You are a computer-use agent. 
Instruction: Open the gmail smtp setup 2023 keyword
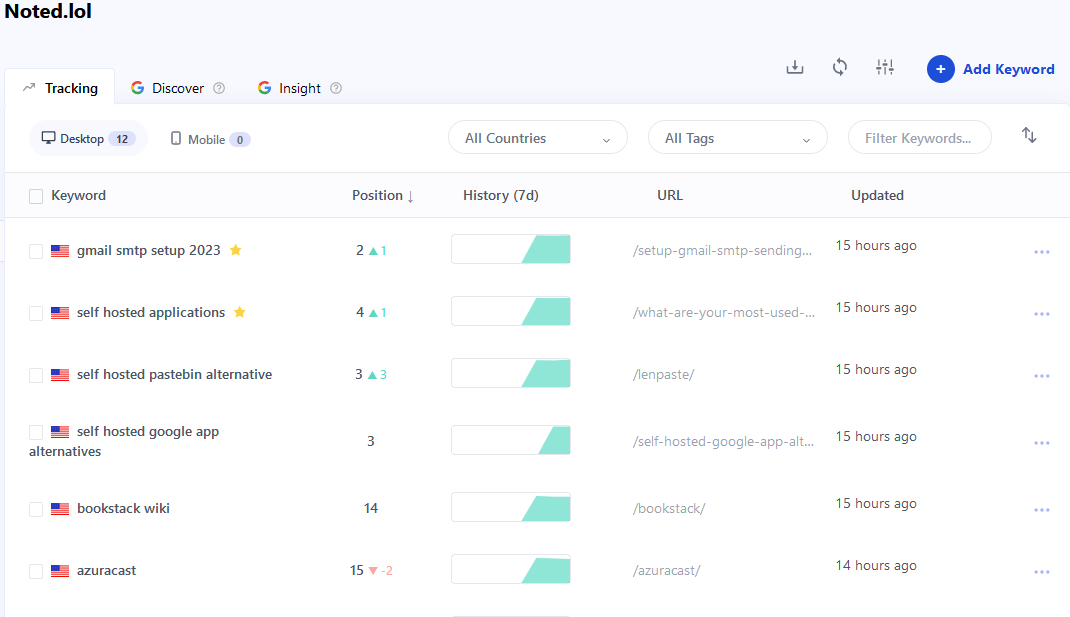click(149, 250)
